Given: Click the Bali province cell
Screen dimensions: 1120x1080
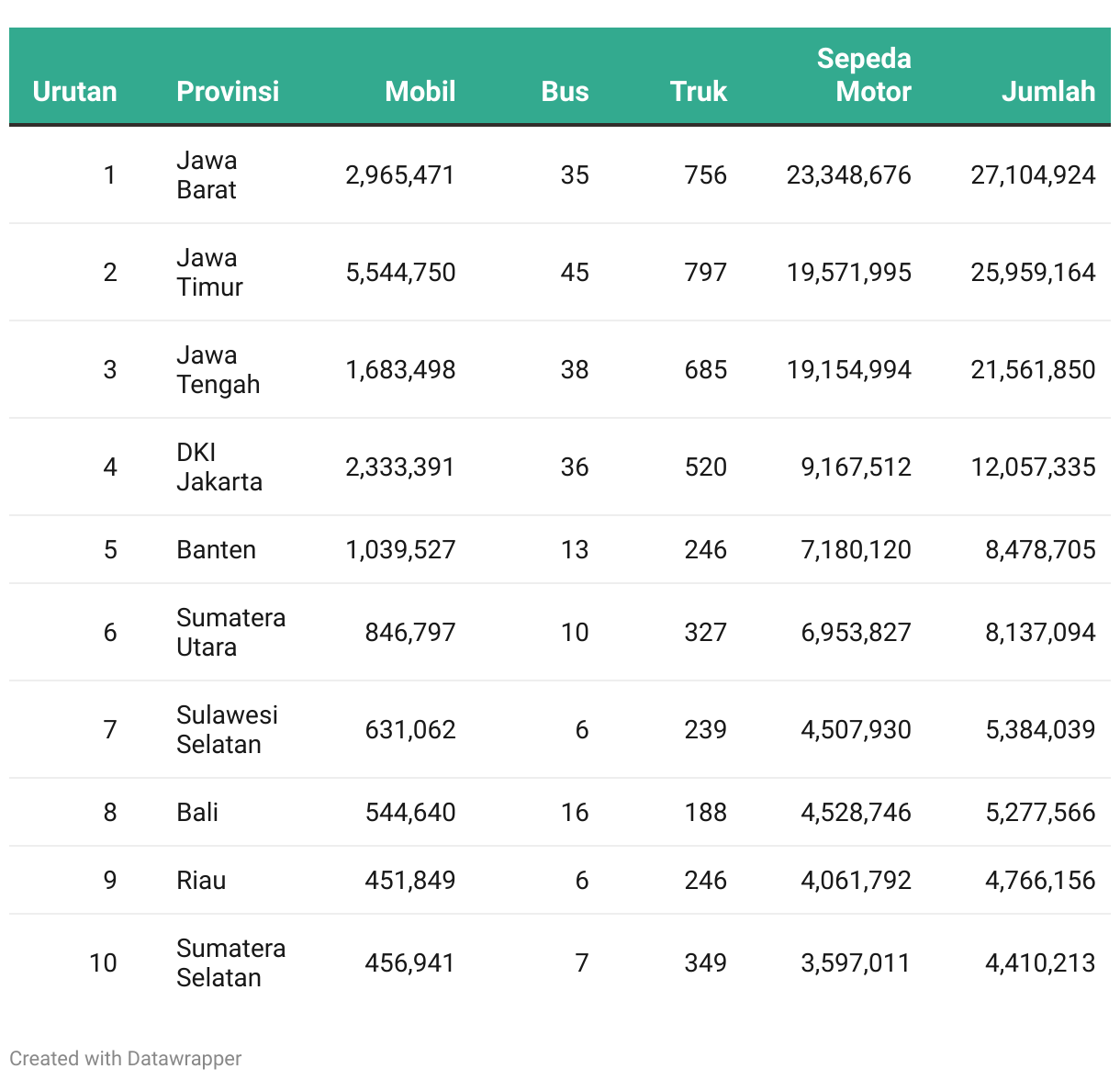Looking at the screenshot, I should click(x=197, y=813).
